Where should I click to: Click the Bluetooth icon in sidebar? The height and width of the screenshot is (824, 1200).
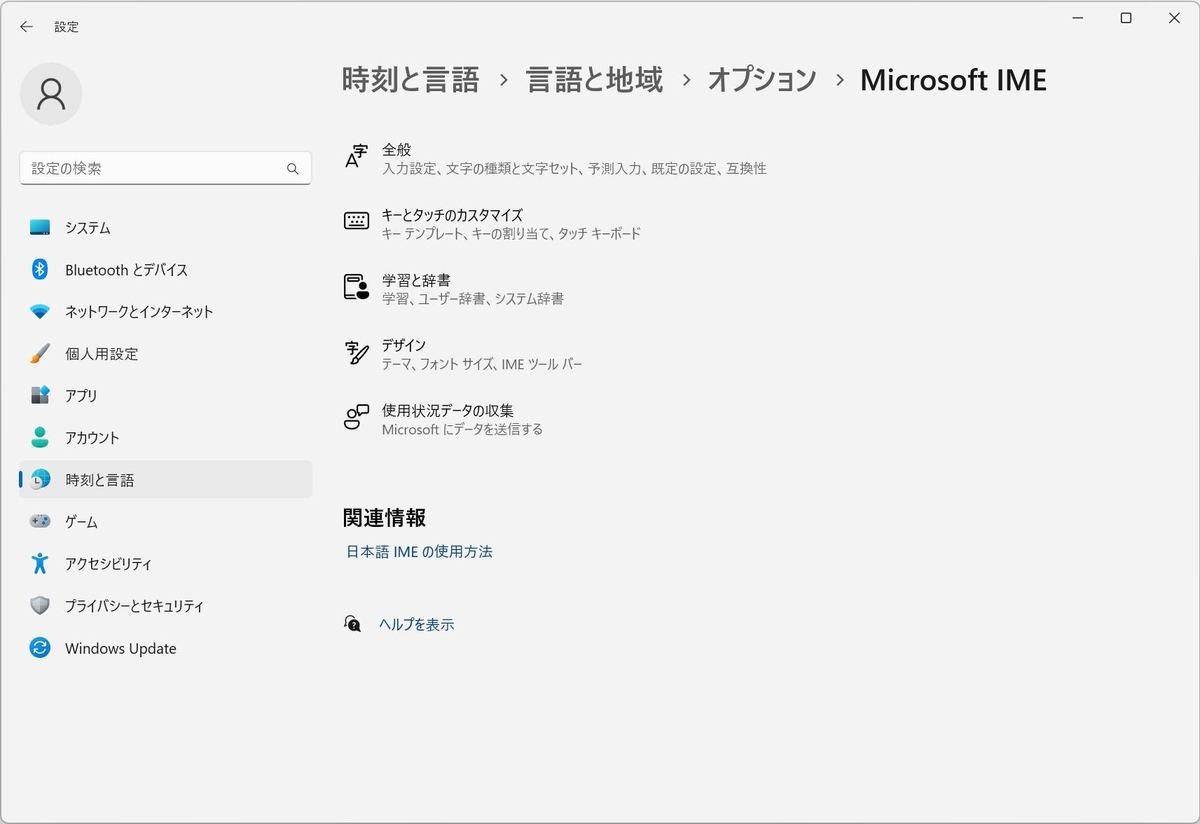(x=40, y=270)
